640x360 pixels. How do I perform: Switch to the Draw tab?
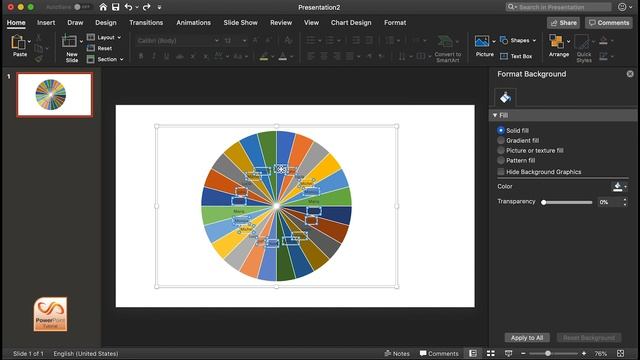tap(75, 23)
